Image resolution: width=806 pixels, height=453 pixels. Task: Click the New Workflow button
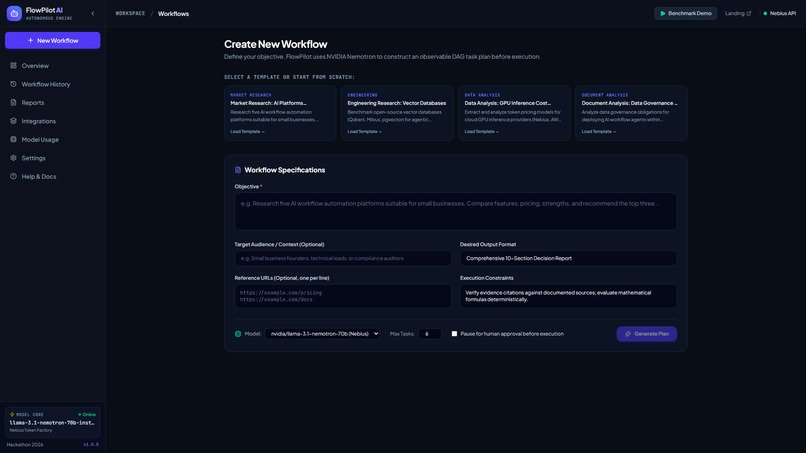point(52,41)
